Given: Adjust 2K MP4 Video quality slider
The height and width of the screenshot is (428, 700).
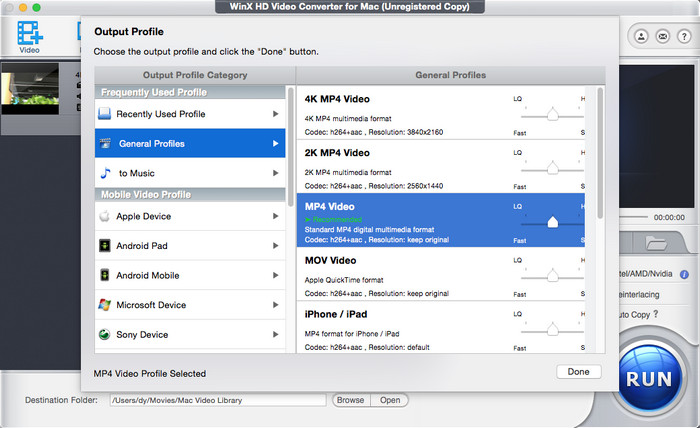Looking at the screenshot, I should (x=553, y=168).
